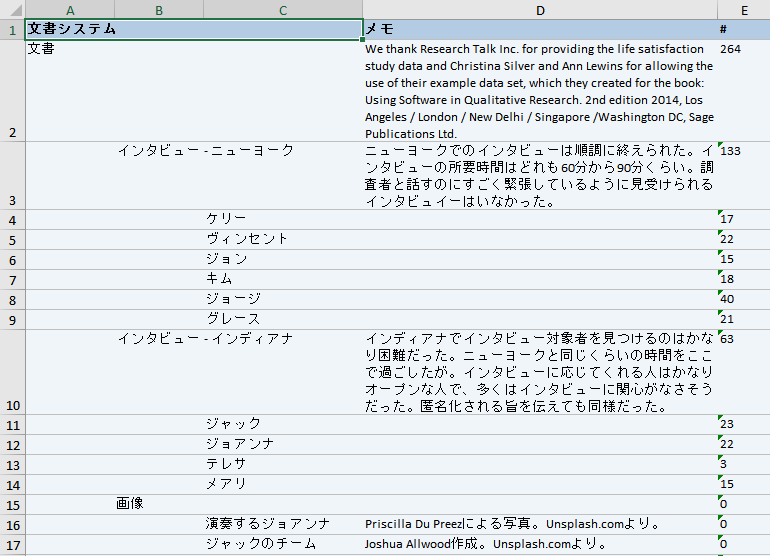770x556 pixels.
Task: Select the ニューヨーク interview memo cell
Action: click(x=540, y=176)
